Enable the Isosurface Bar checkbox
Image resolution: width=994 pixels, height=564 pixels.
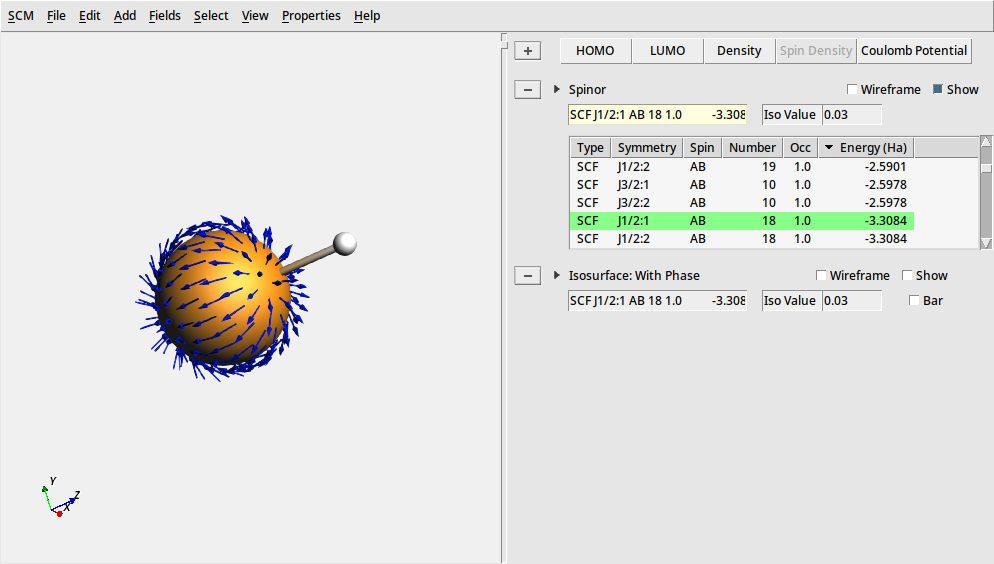[x=914, y=301]
